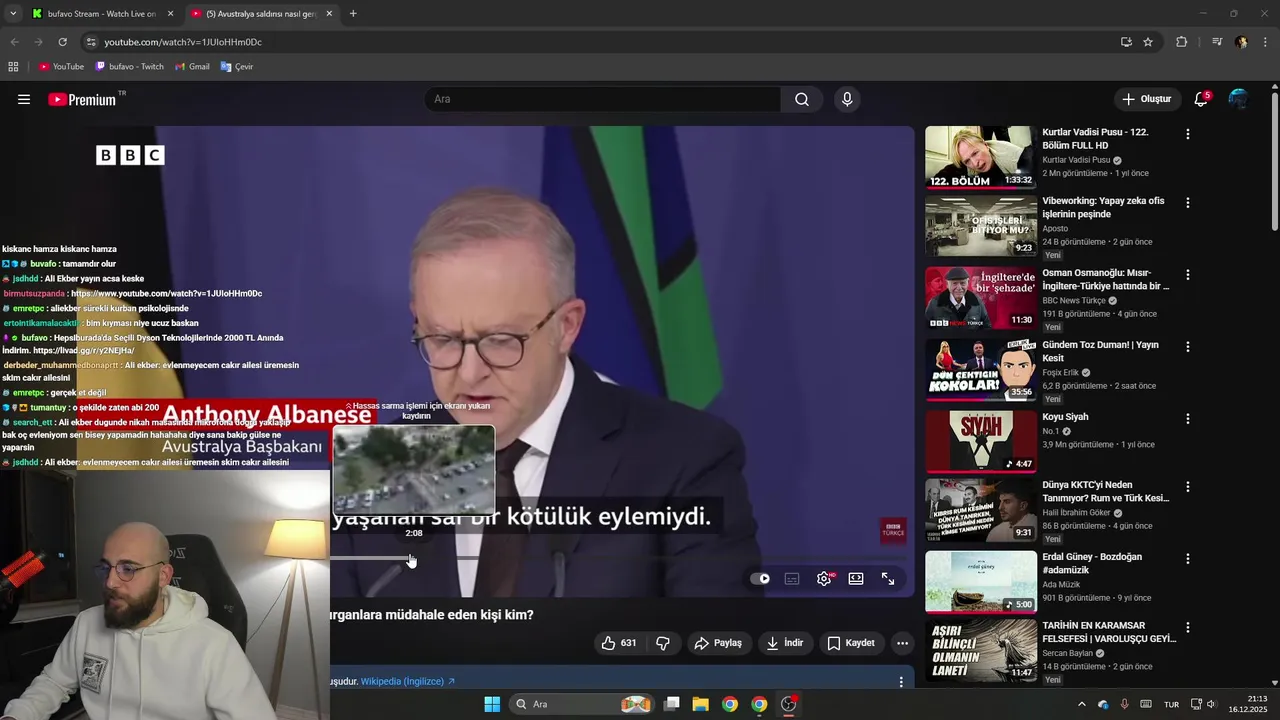
Task: Start voice search with the microphone icon
Action: tap(847, 99)
